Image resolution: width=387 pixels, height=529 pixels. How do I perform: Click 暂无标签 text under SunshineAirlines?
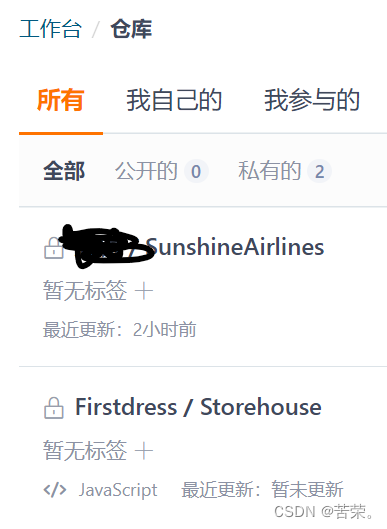[85, 291]
